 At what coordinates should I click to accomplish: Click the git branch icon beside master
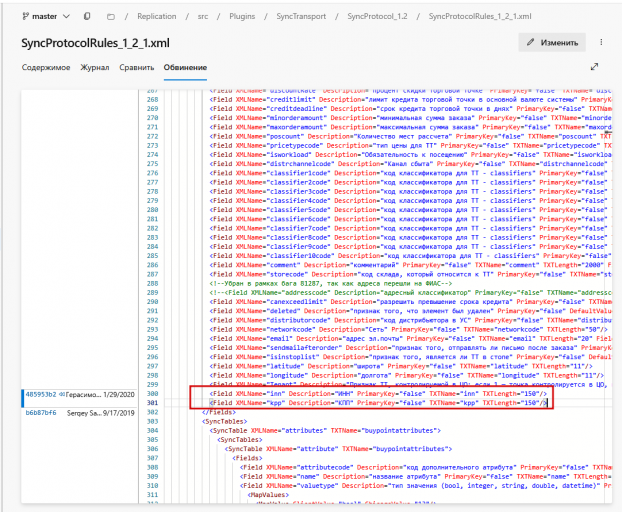[25, 16]
